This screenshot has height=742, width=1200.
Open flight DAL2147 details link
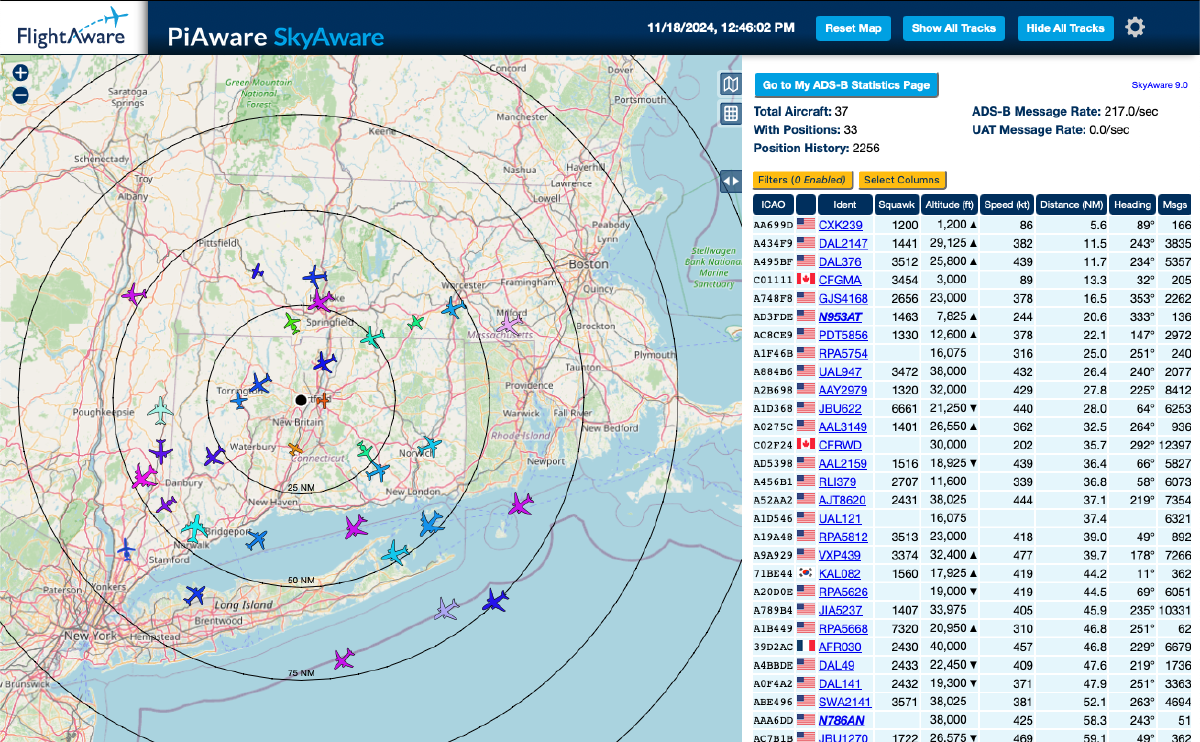tap(846, 243)
